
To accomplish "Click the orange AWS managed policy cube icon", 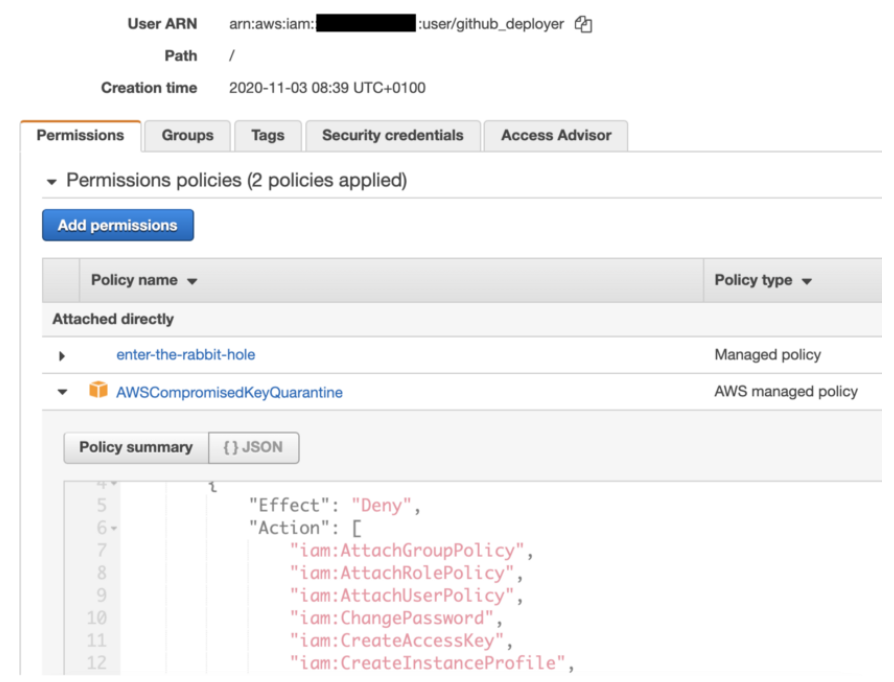I will tap(98, 391).
